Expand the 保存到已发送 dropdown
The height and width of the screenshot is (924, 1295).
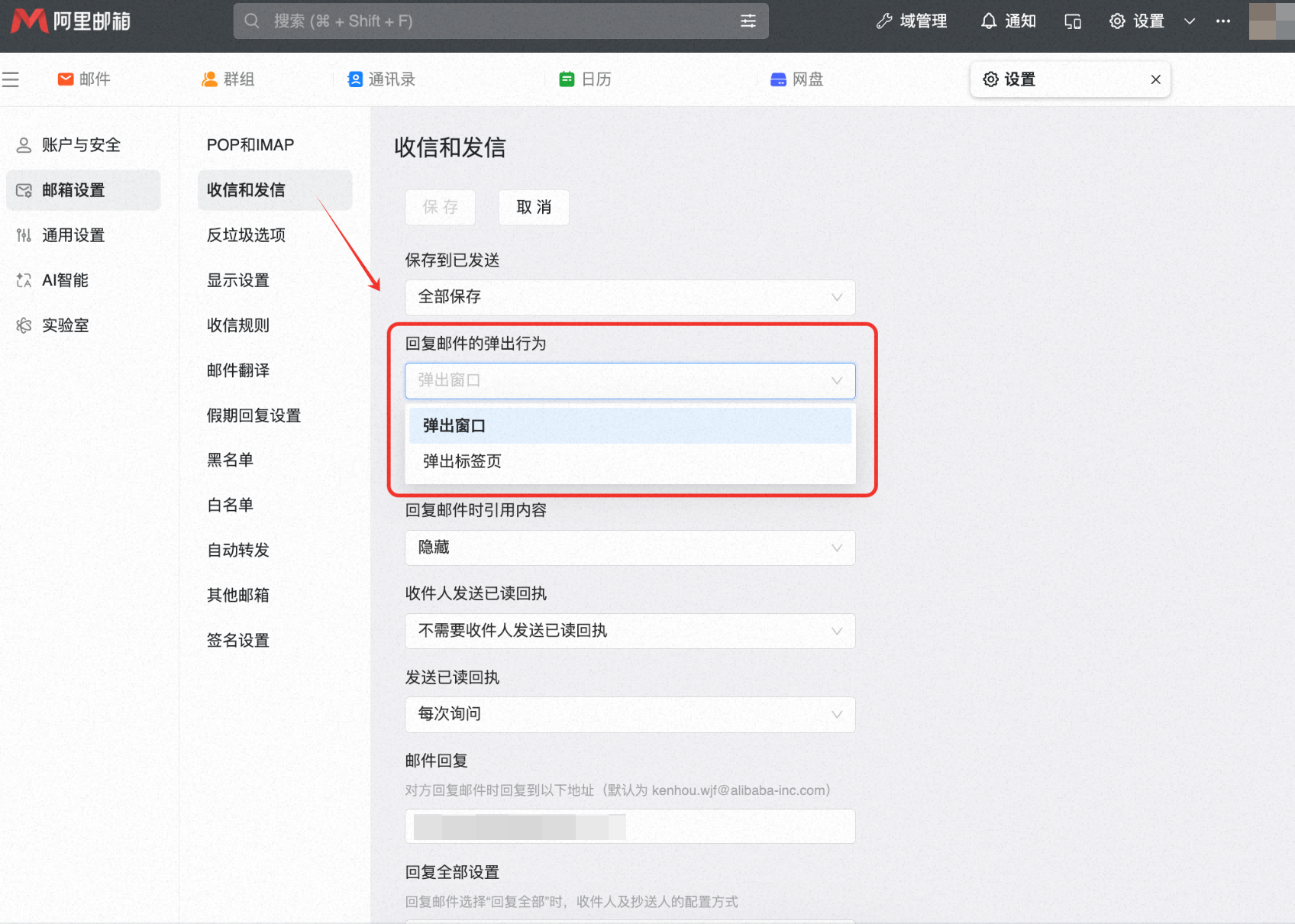tap(630, 296)
